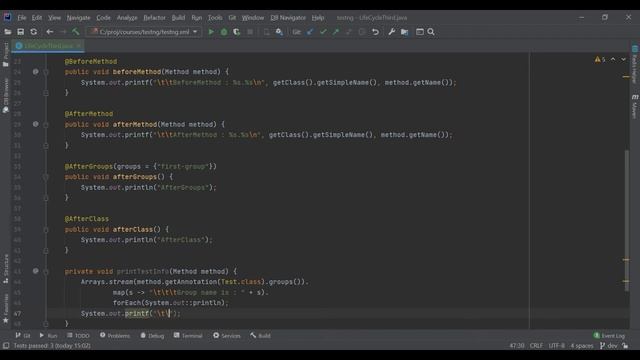640x360 pixels.
Task: Click the Run Anything window icon
Action: click(x=420, y=32)
